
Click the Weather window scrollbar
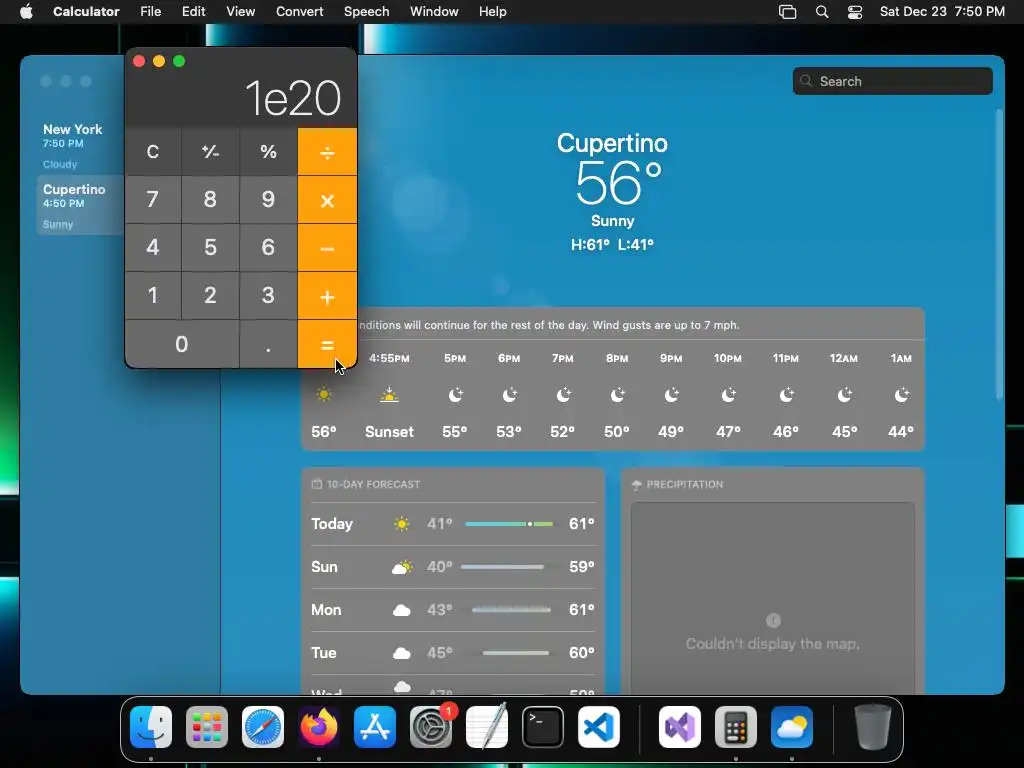tap(999, 255)
